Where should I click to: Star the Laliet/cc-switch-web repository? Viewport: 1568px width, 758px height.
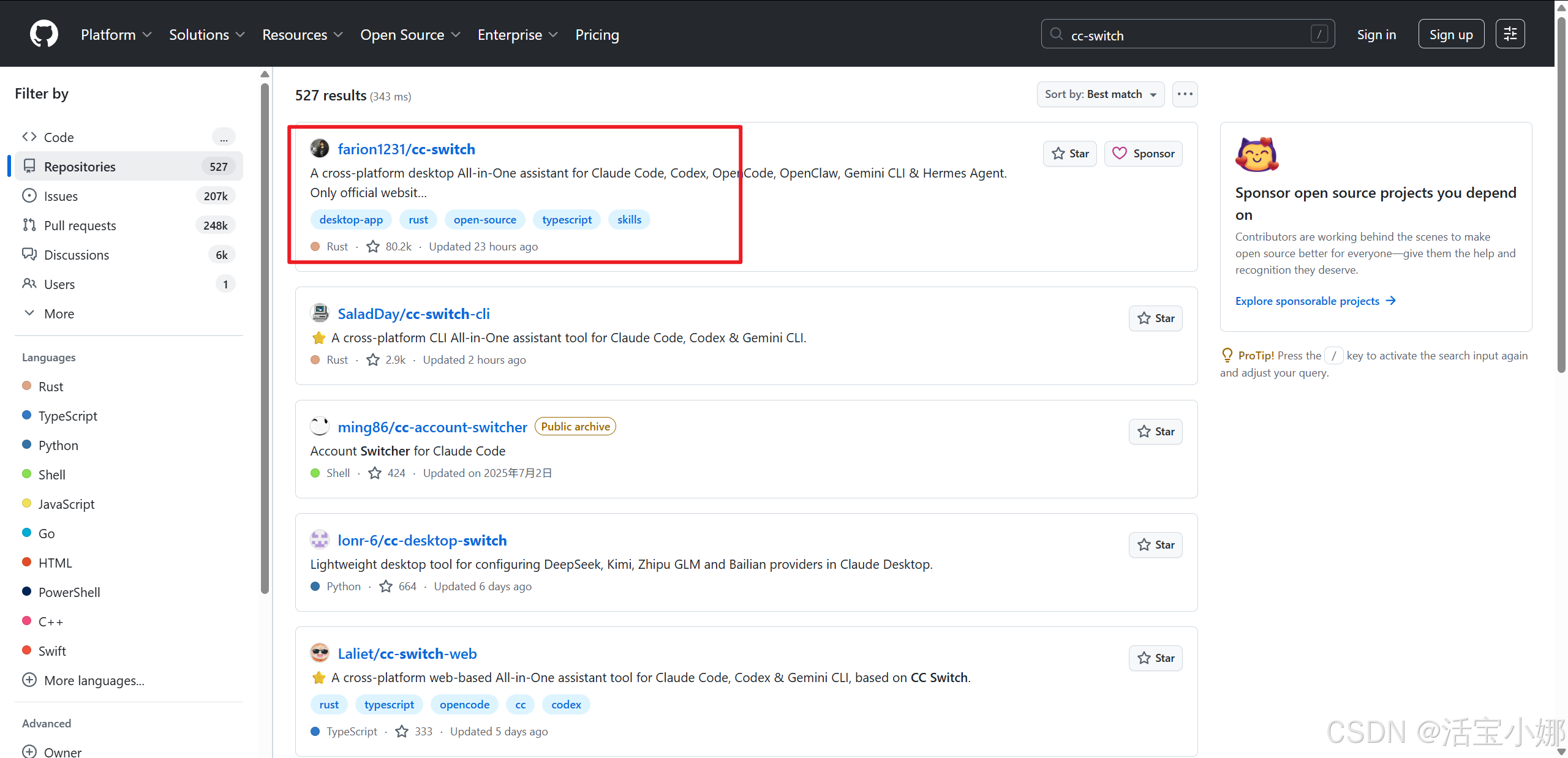[1156, 658]
